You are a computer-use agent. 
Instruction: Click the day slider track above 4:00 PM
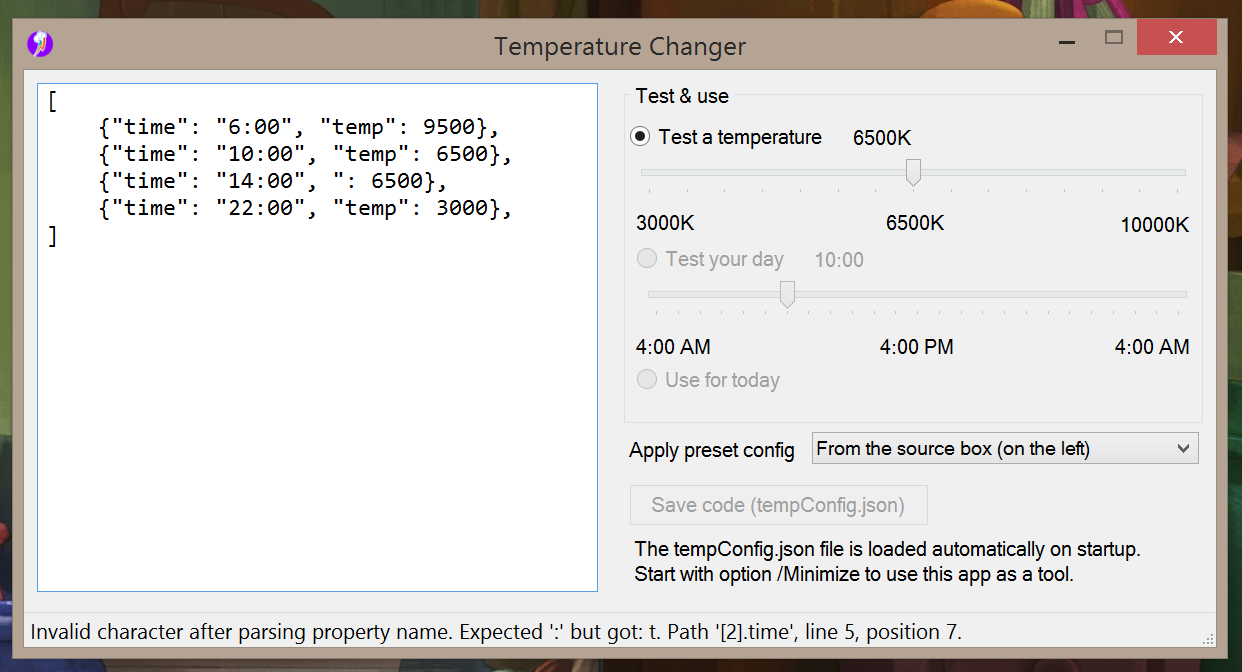(x=916, y=295)
